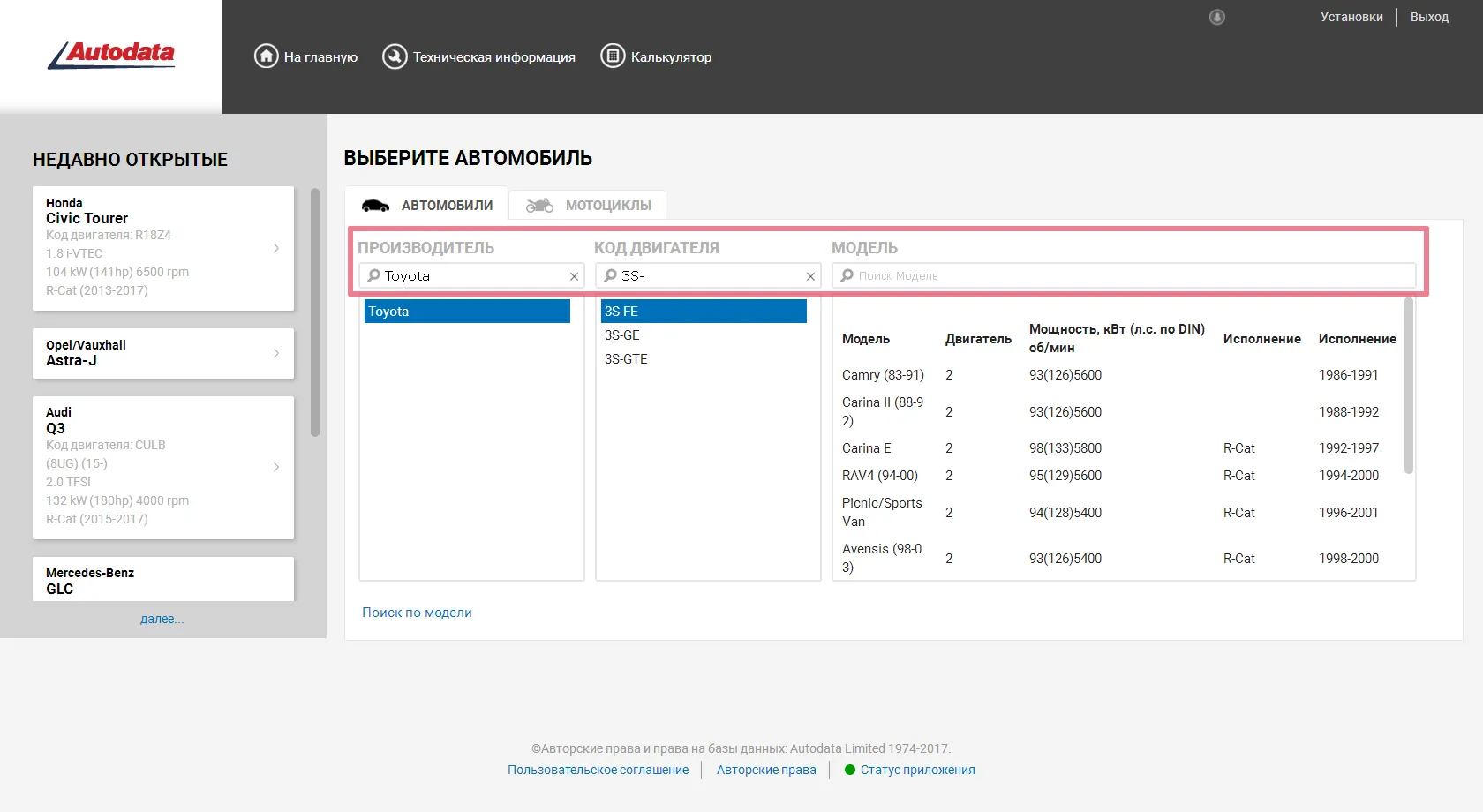Select engine code 3S-FE
This screenshot has height=812, width=1483.
coord(704,312)
